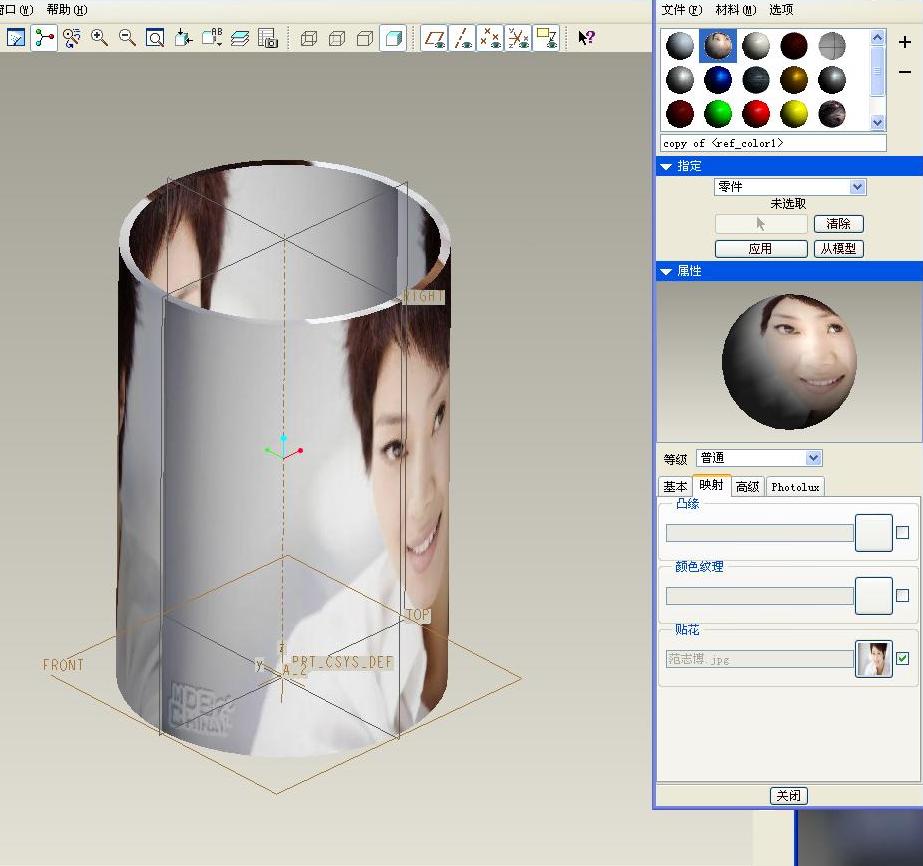The height and width of the screenshot is (866, 923).
Task: Click the plus icon to add material
Action: (x=904, y=43)
